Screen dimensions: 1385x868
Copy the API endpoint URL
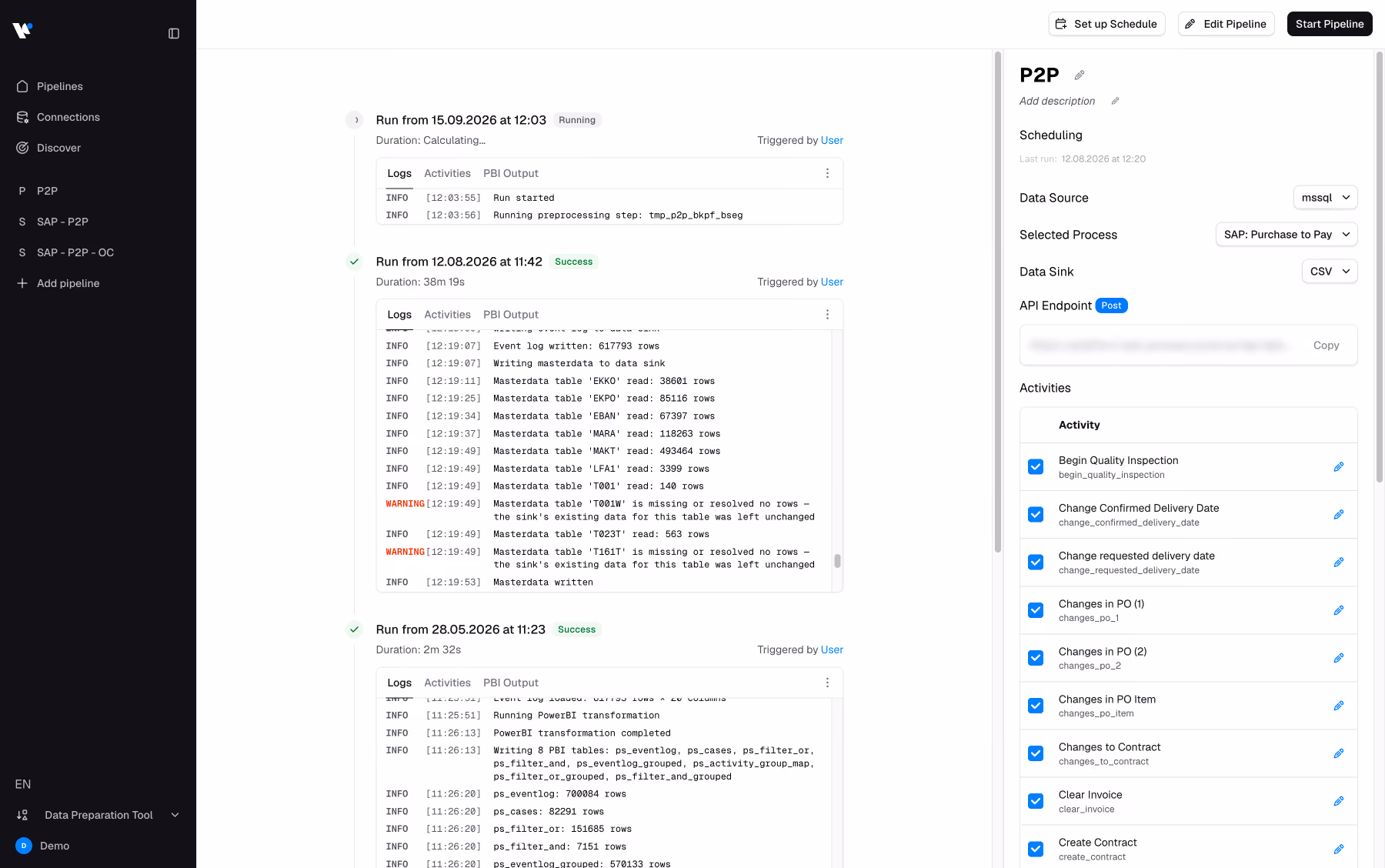pos(1326,346)
